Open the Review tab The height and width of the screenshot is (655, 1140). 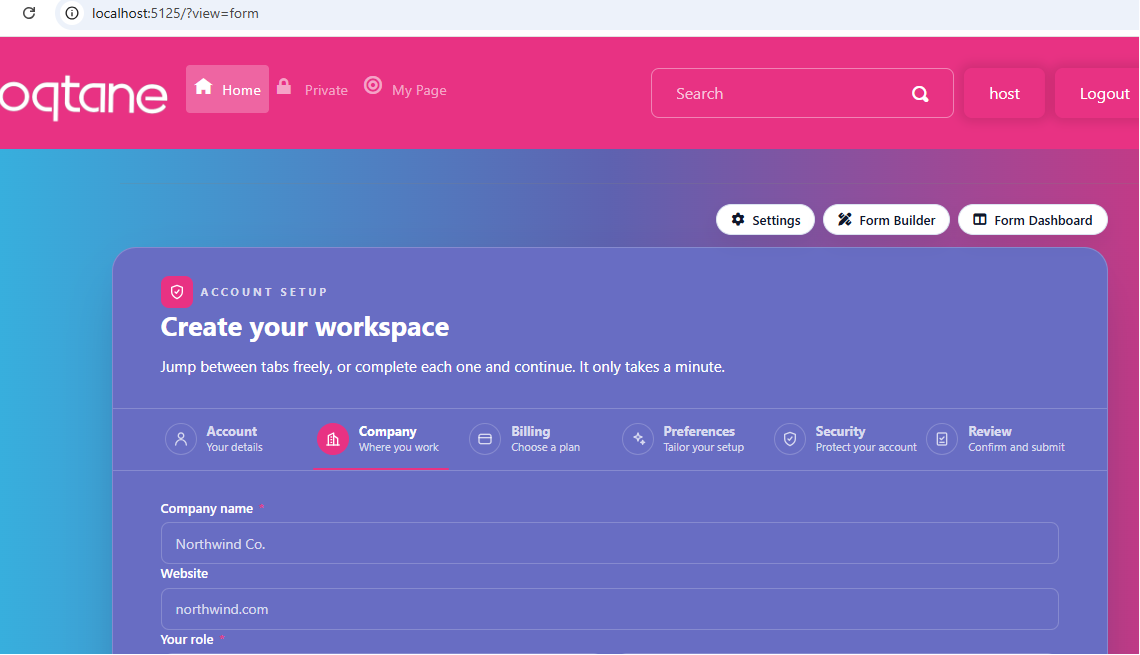tap(996, 439)
